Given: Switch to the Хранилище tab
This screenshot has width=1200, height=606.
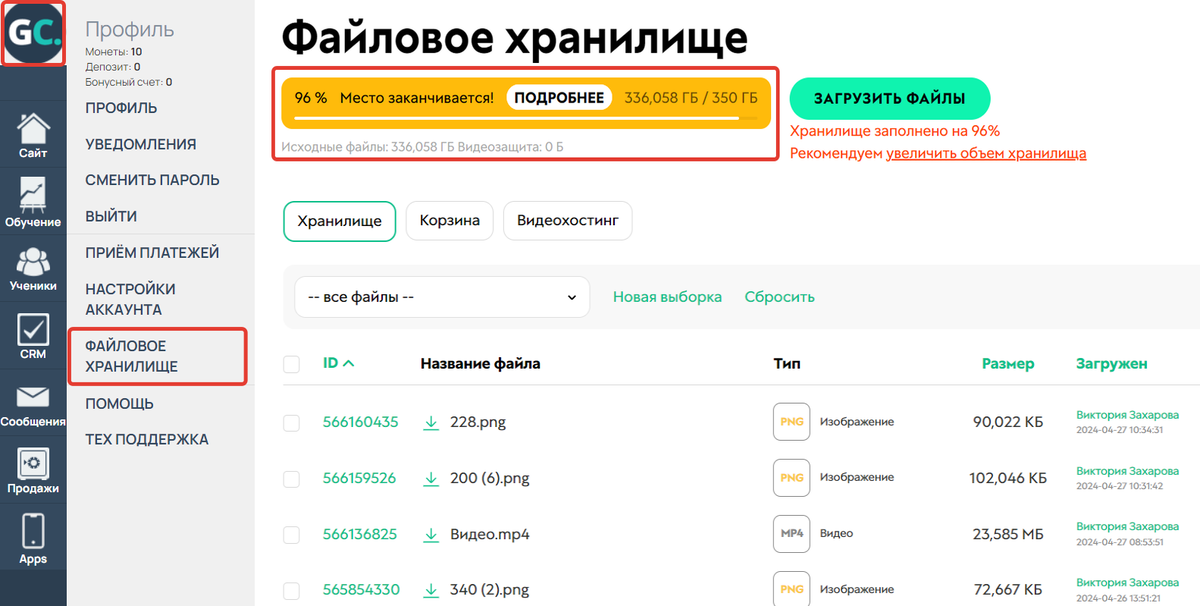Looking at the screenshot, I should click(339, 221).
